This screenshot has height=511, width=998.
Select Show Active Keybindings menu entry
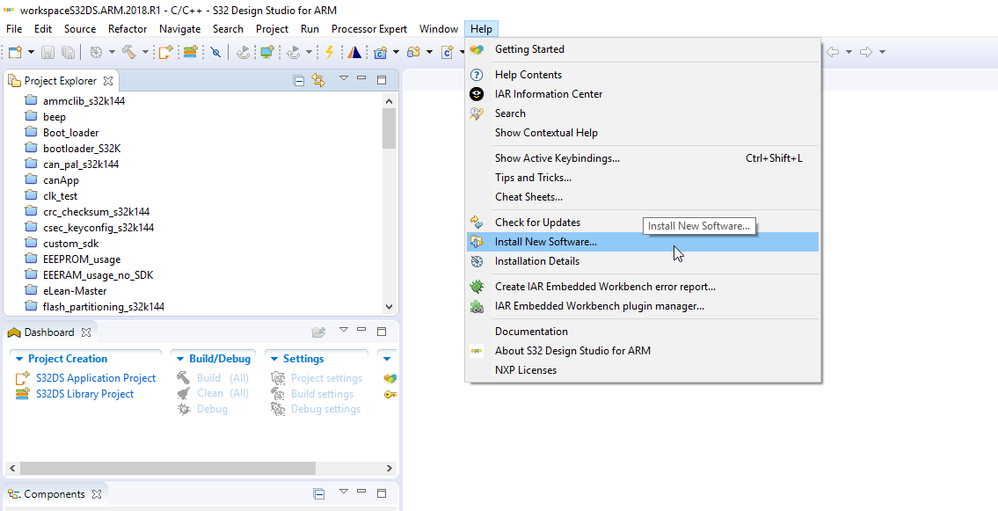[642, 158]
